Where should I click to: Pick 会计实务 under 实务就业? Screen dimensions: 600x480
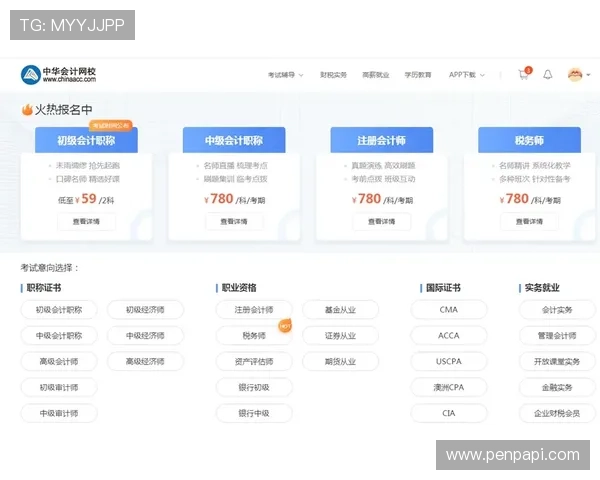point(557,310)
